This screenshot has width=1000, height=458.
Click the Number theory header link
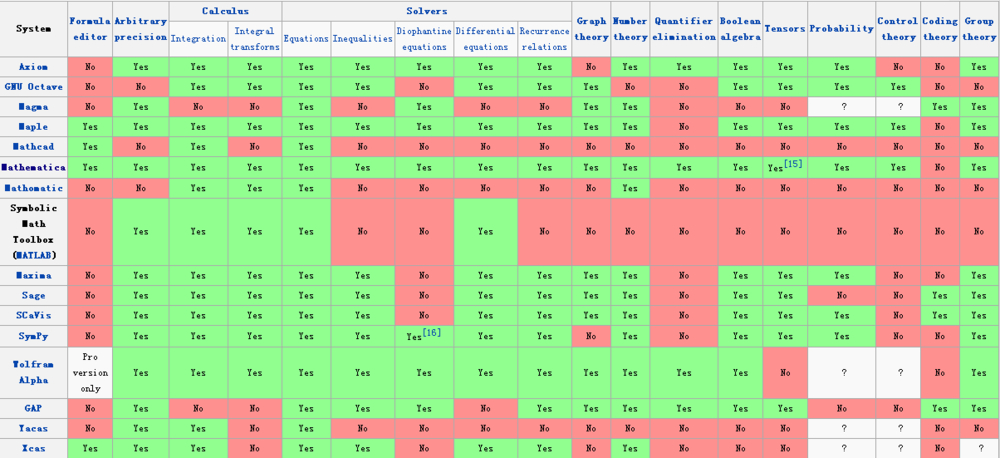(630, 29)
